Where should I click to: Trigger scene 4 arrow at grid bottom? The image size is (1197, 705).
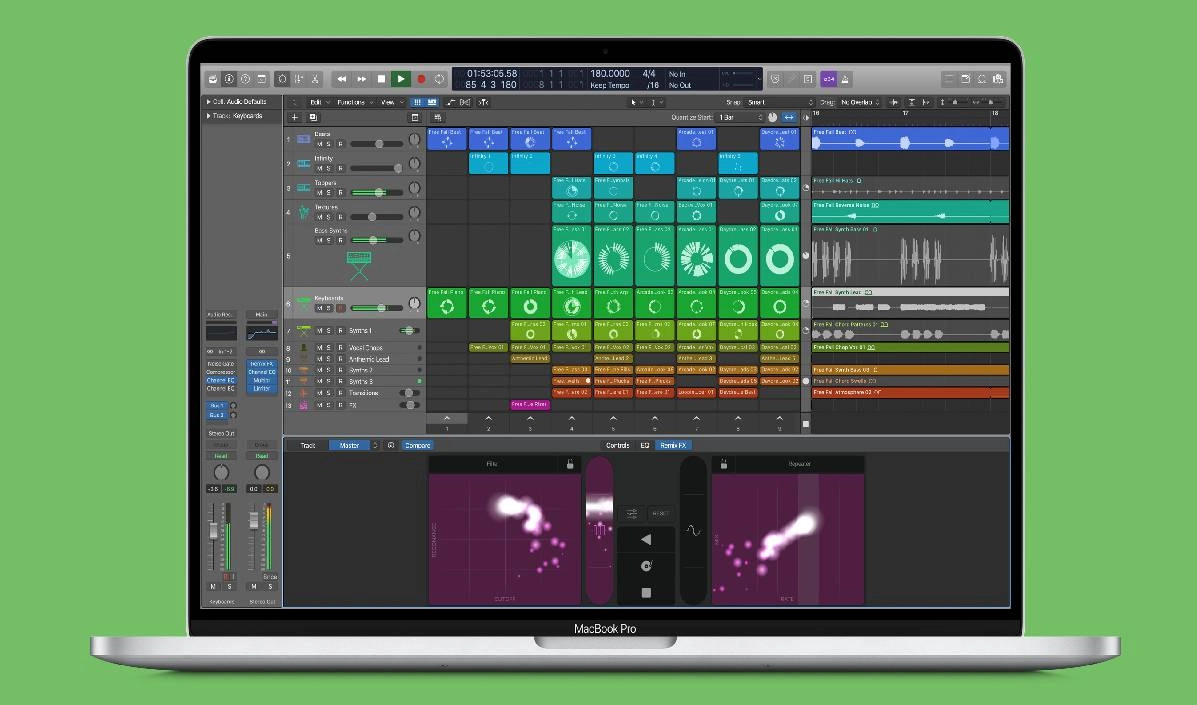(572, 418)
